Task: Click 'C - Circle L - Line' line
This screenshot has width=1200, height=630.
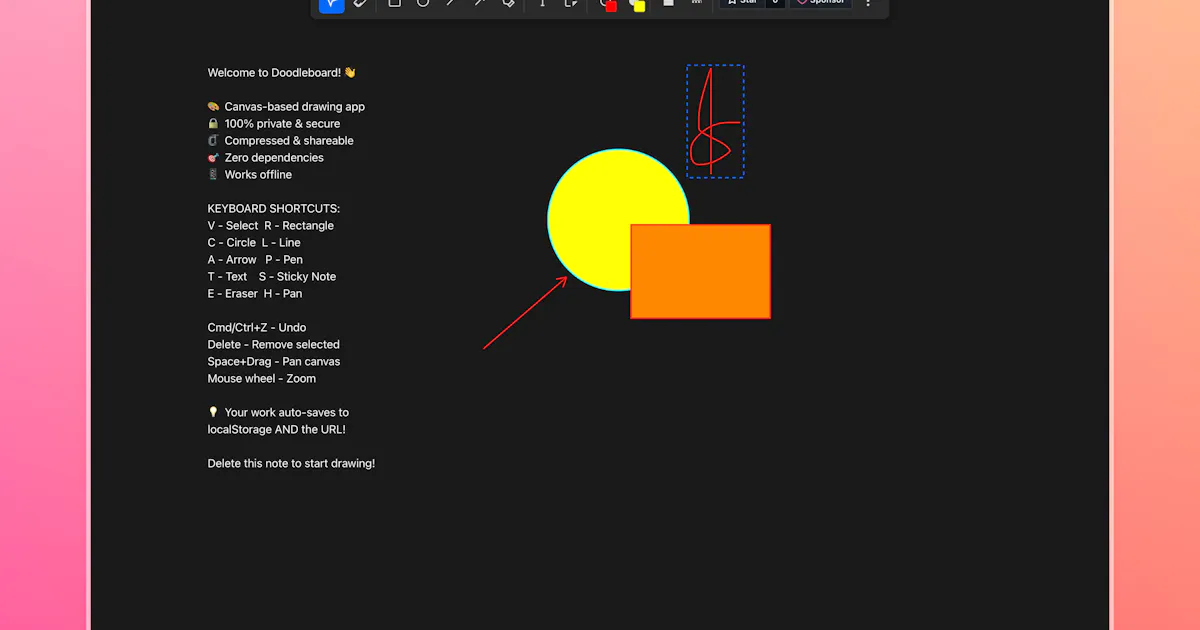Action: [254, 243]
